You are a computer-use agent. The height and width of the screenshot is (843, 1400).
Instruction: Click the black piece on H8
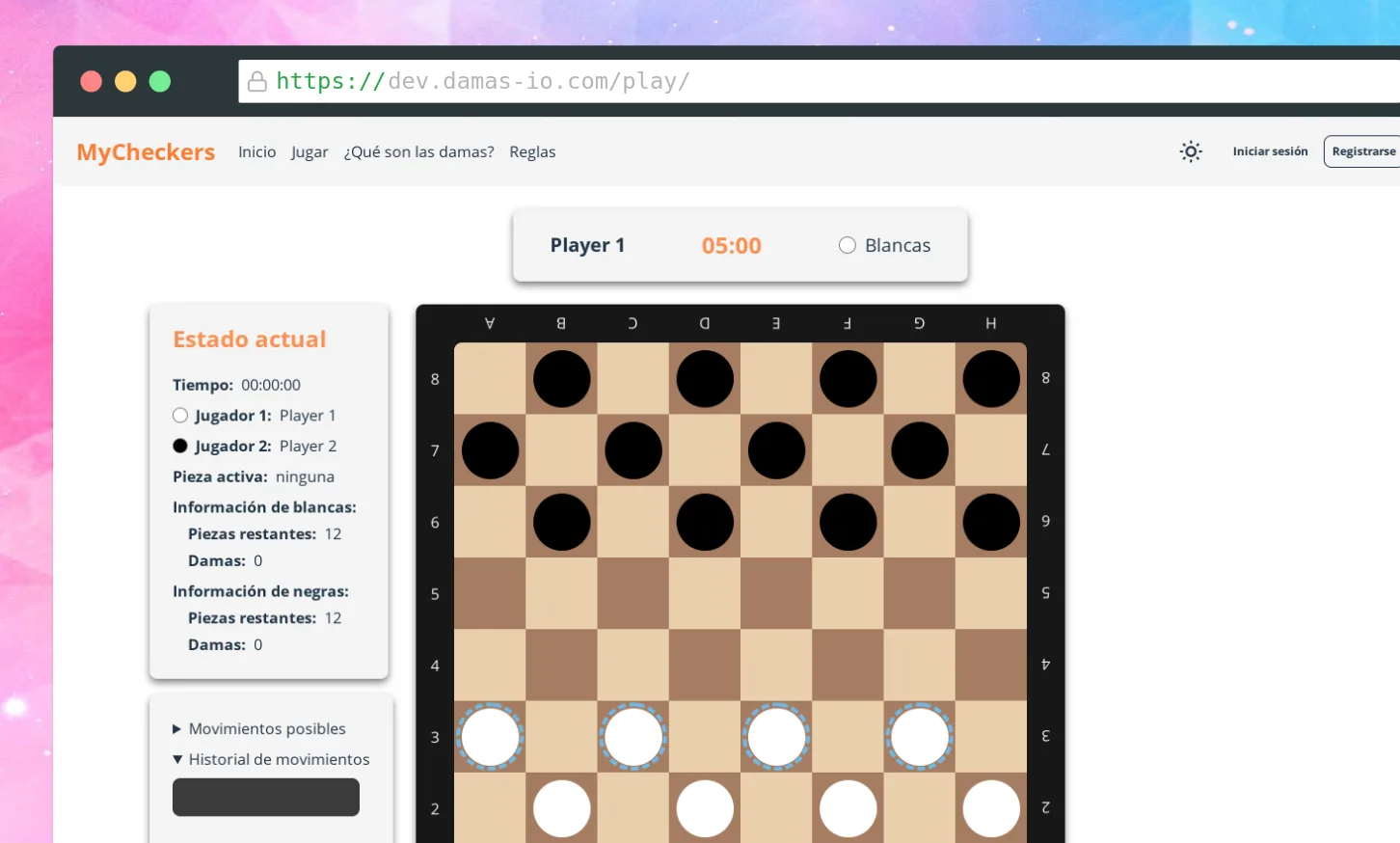(x=990, y=379)
